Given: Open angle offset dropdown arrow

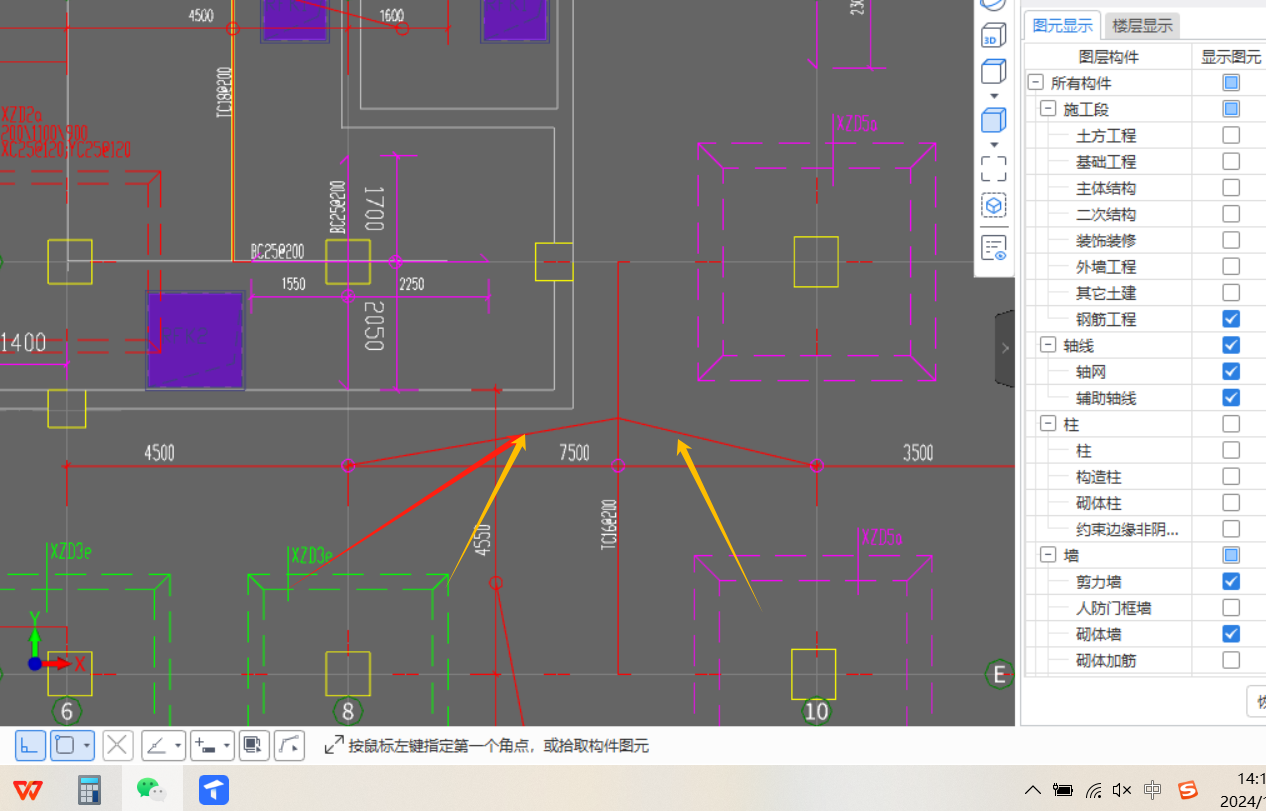Looking at the screenshot, I should coord(178,746).
